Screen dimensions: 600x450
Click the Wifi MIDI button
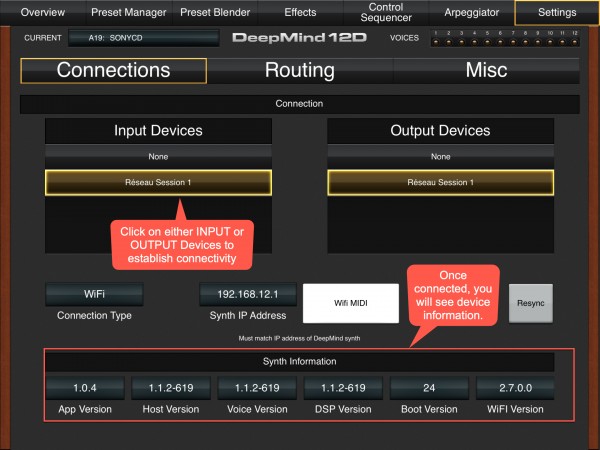coord(351,303)
